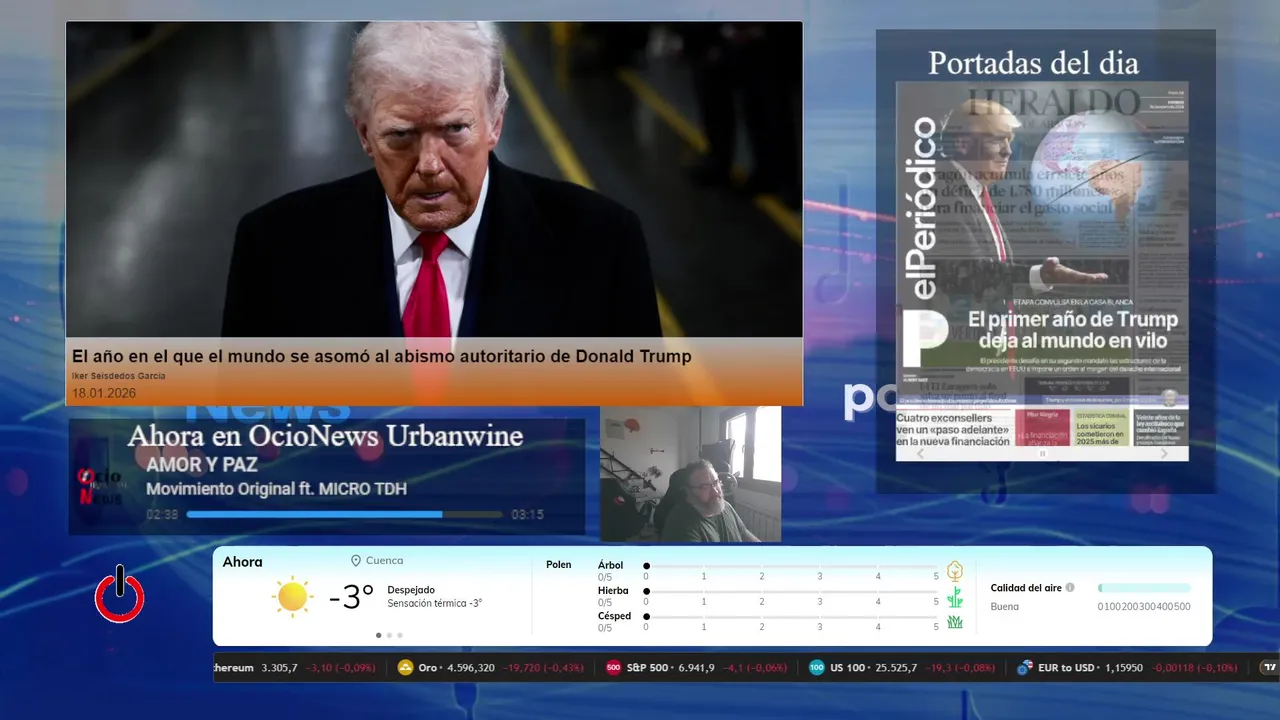Click the Ahora weather heading
The height and width of the screenshot is (720, 1280).
(242, 562)
